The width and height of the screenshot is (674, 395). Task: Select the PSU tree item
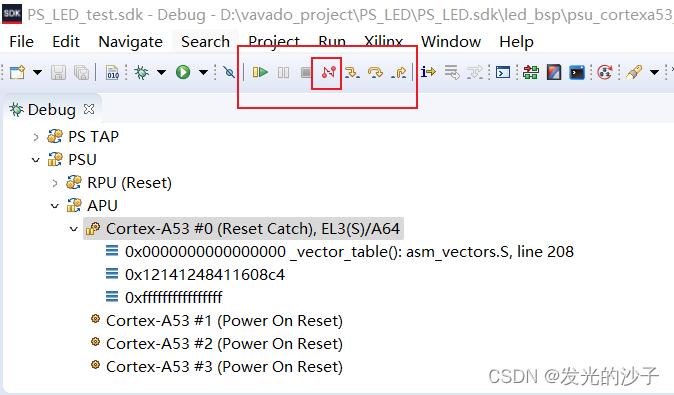72,159
